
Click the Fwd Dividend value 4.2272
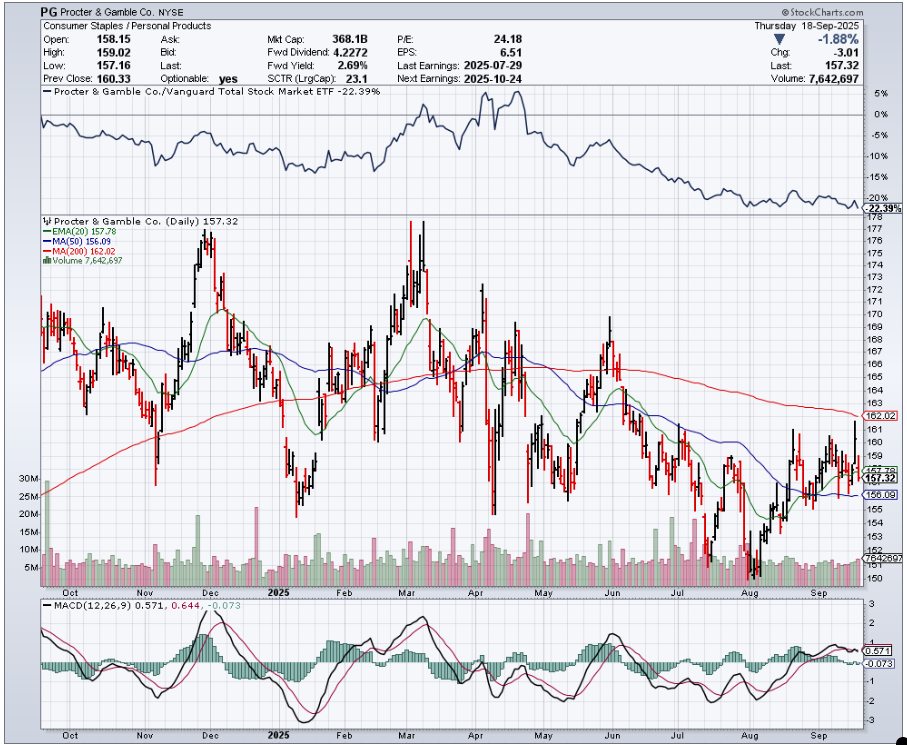pos(349,52)
